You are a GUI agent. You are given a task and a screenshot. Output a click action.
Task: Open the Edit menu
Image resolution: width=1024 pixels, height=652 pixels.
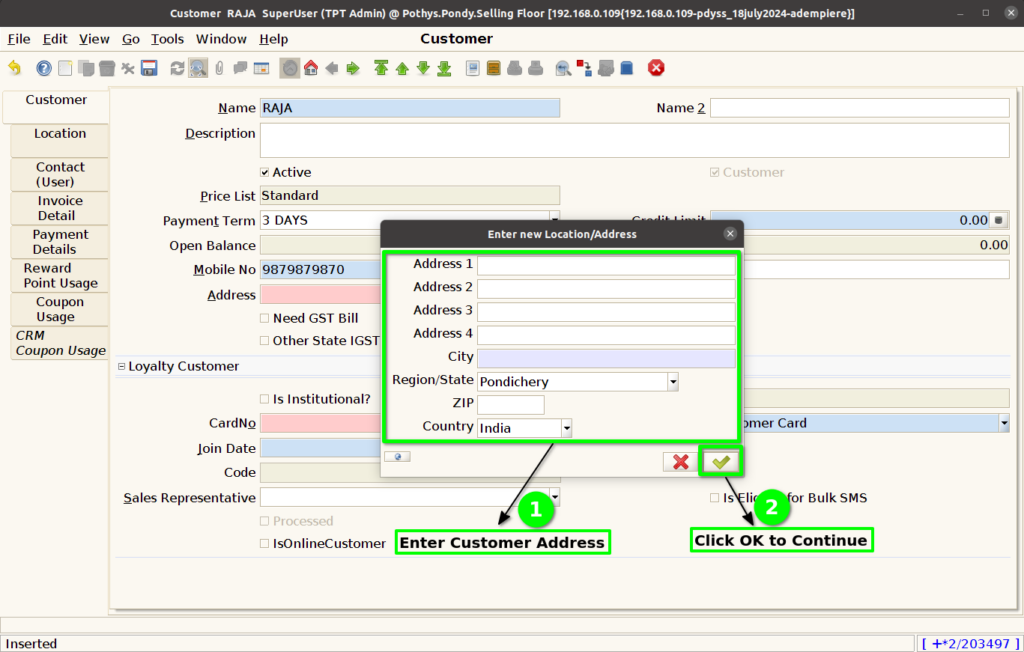(x=55, y=39)
